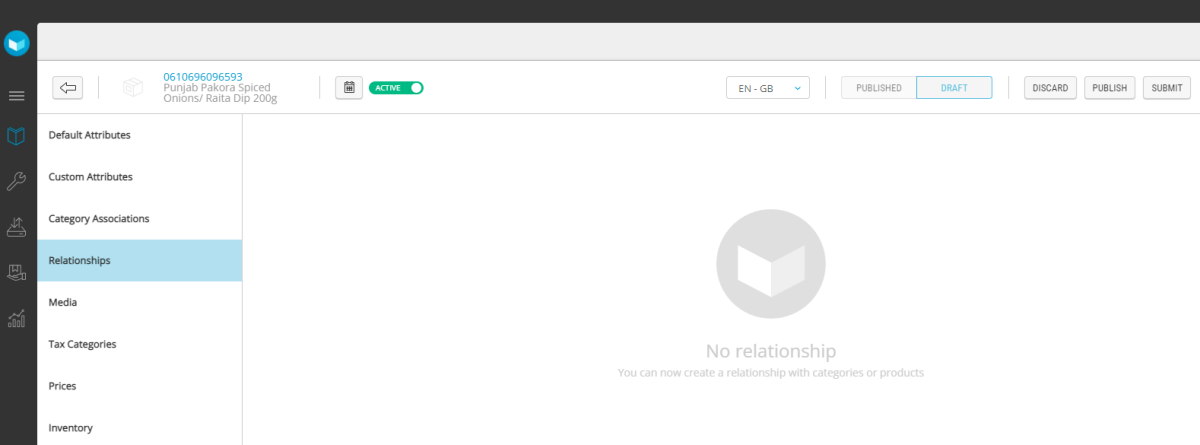
Task: Click the app logo in sidebar
Action: (x=17, y=44)
